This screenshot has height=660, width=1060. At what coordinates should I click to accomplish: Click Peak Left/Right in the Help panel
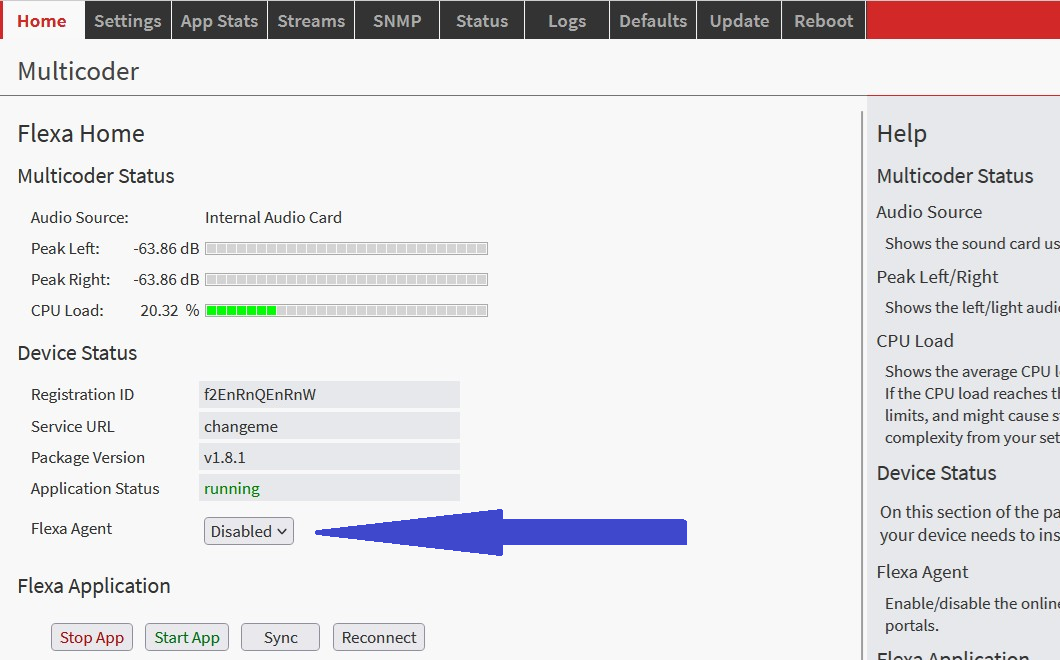tap(938, 277)
